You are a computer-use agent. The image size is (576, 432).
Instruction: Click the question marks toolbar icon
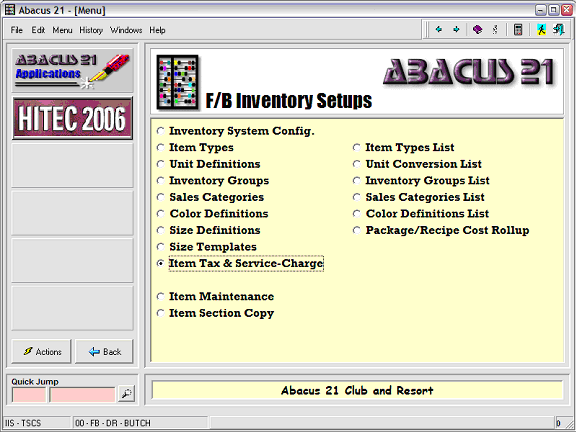(495, 29)
